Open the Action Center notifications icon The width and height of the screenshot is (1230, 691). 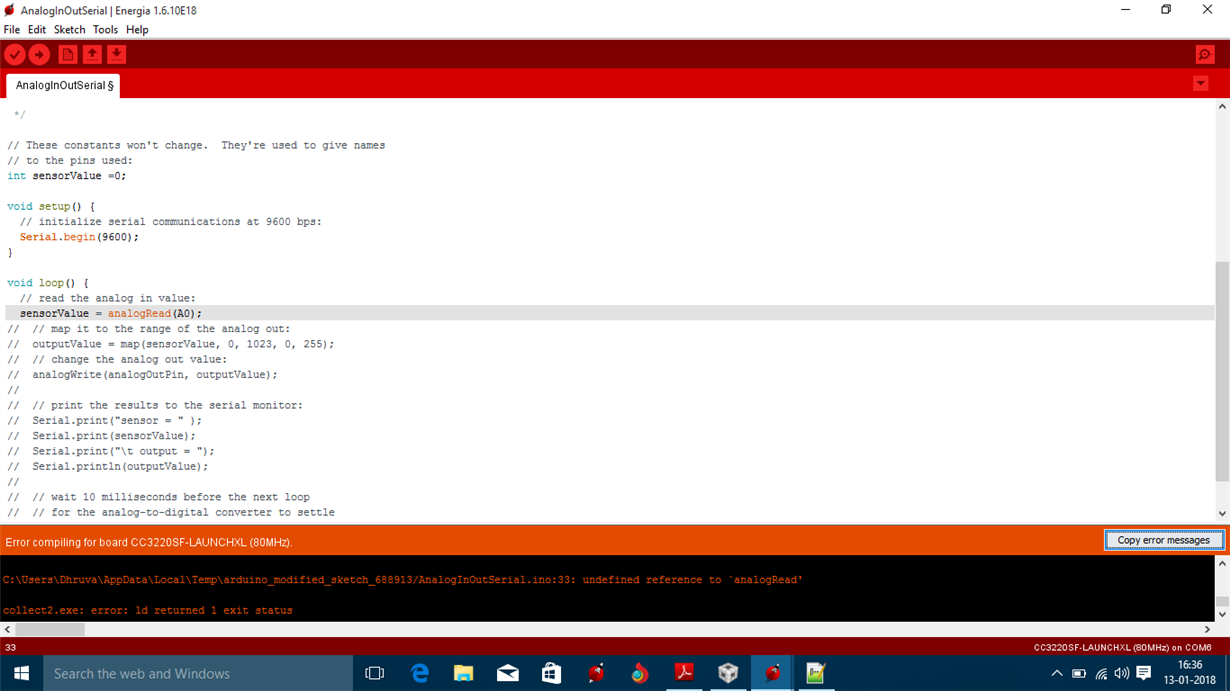point(1144,674)
